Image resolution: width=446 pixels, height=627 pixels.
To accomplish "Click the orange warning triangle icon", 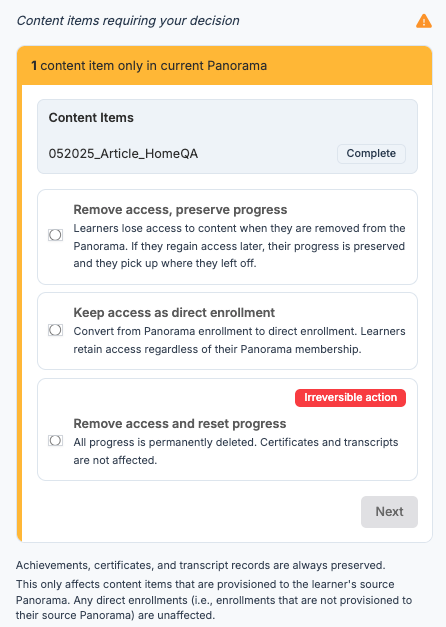I will [x=424, y=21].
